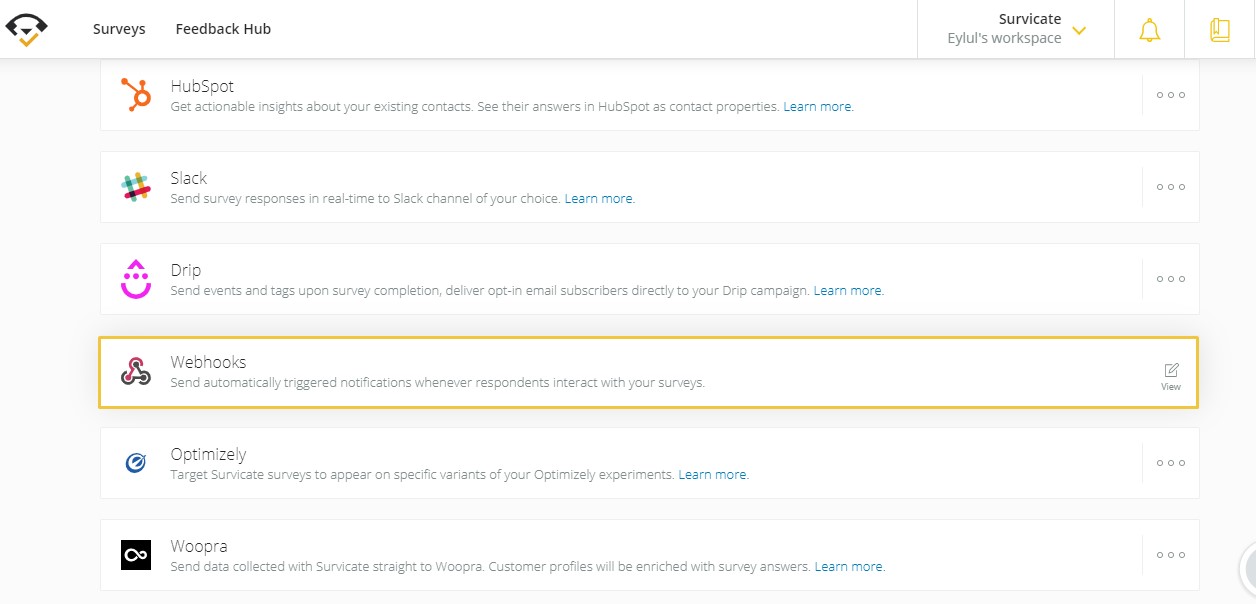Click the Woopra logo icon

(136, 555)
